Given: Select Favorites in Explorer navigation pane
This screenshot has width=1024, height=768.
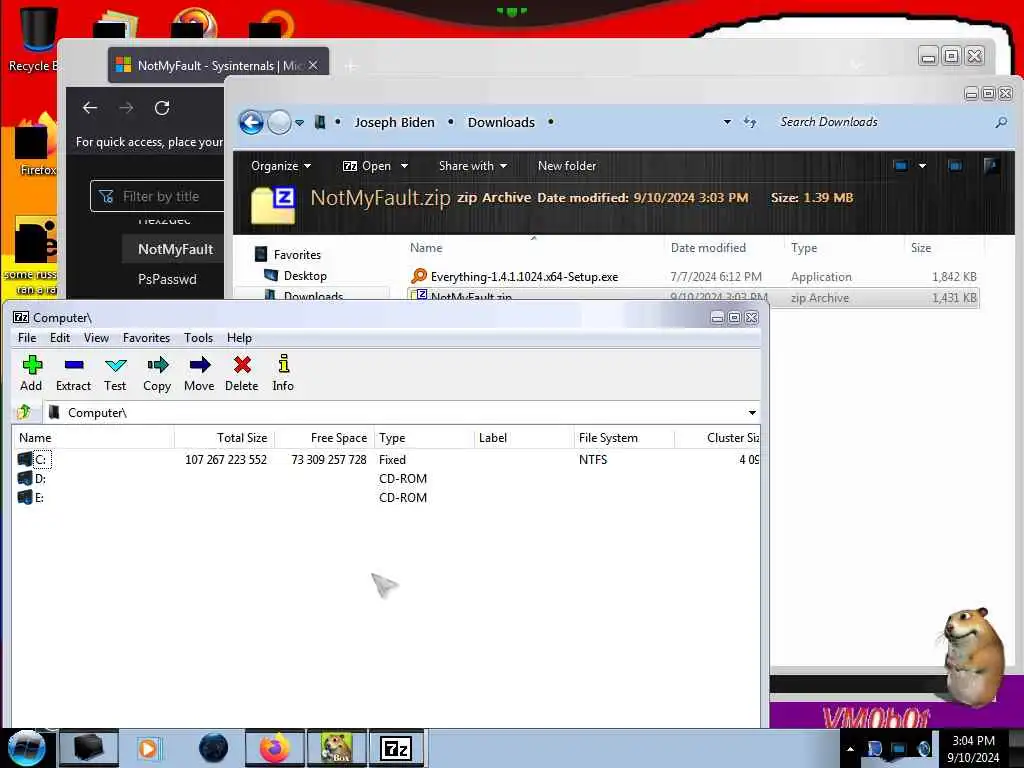Looking at the screenshot, I should (297, 255).
